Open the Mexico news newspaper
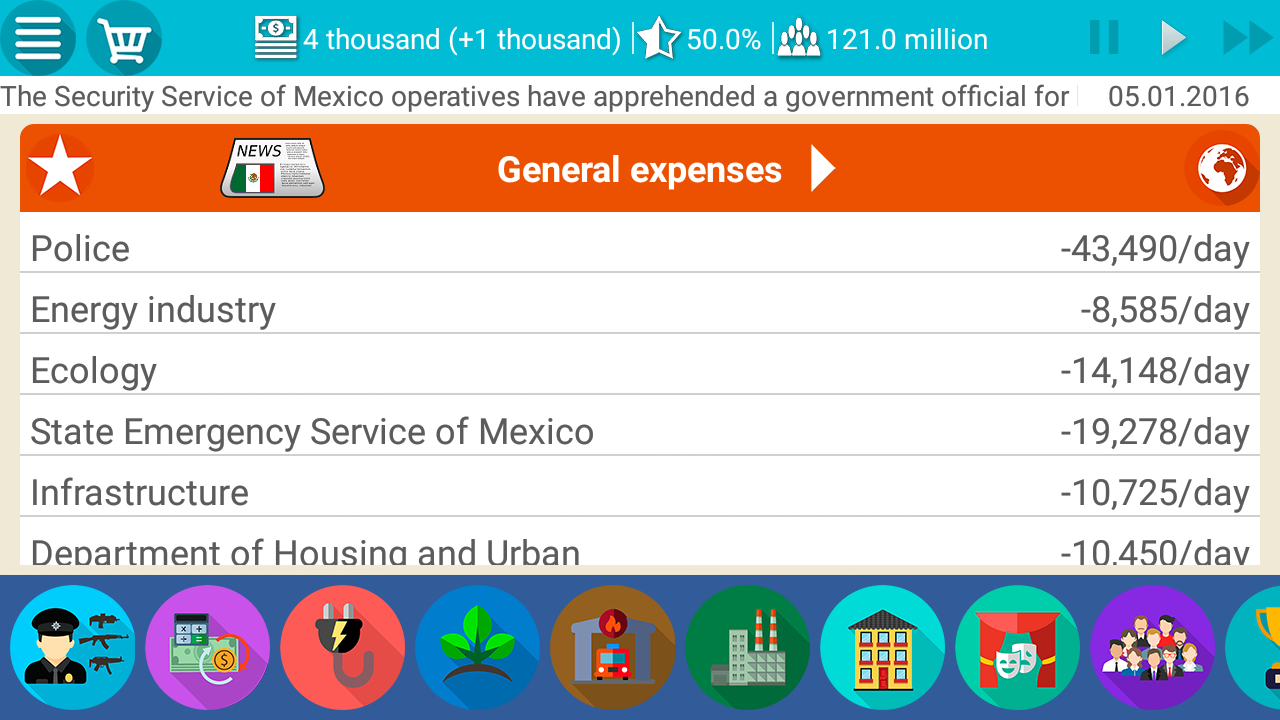1280x720 pixels. (x=272, y=168)
